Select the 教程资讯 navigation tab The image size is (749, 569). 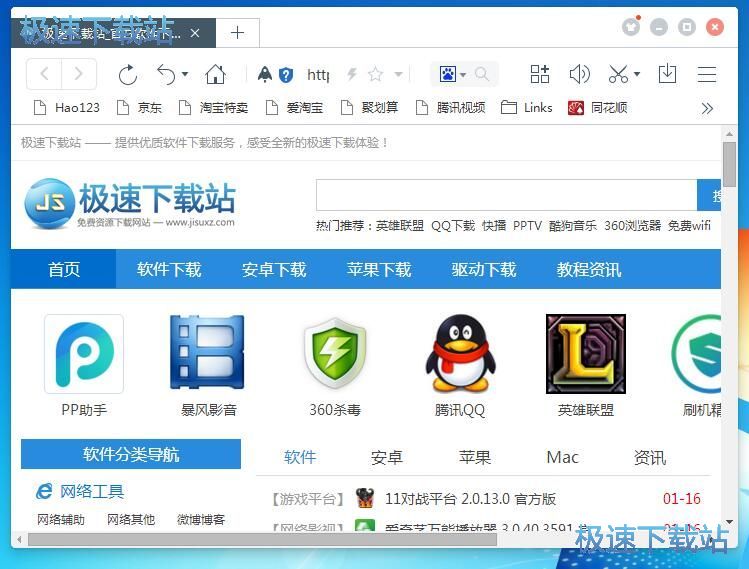(588, 269)
